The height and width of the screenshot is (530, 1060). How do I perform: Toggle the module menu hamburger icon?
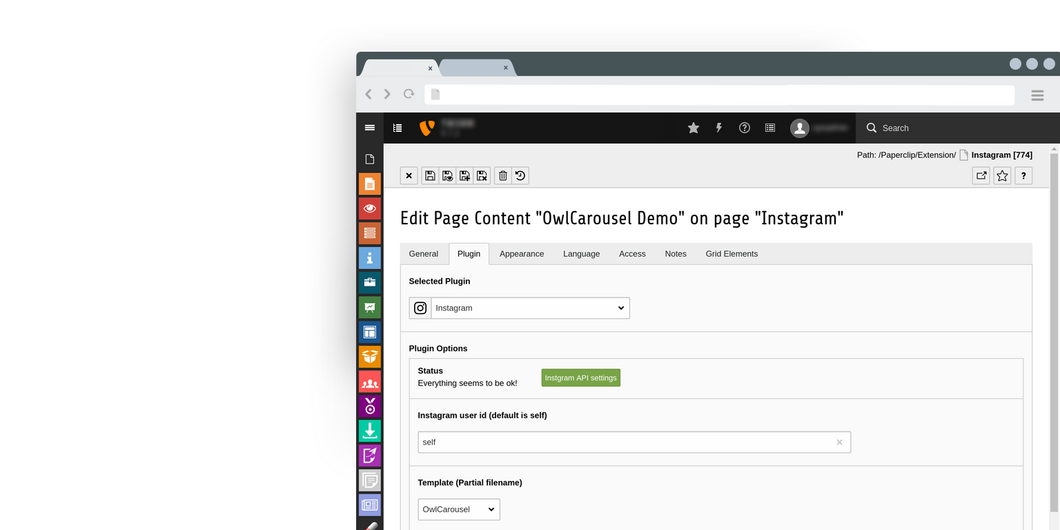pyautogui.click(x=370, y=128)
